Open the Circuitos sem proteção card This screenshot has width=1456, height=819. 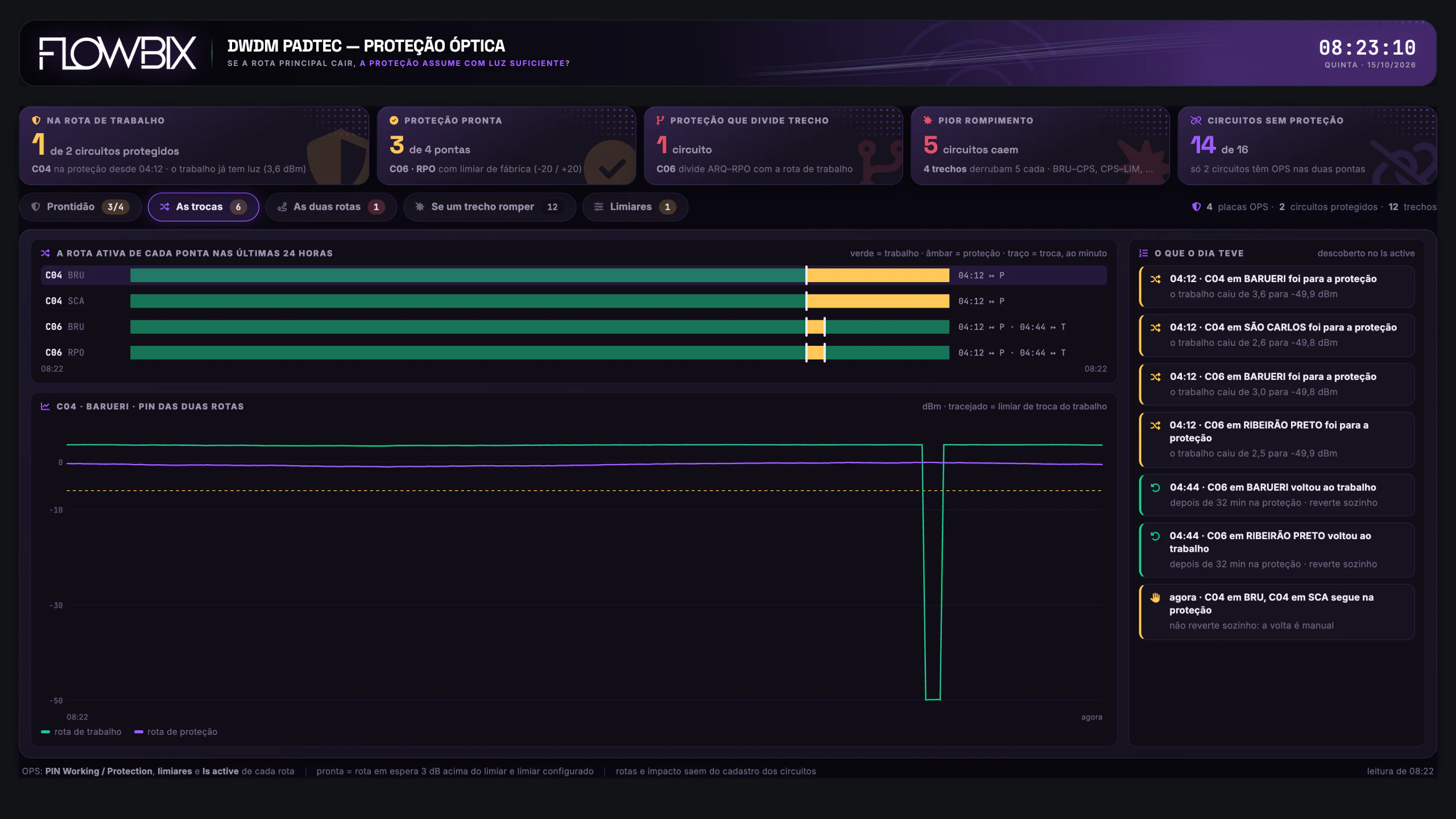click(x=1307, y=146)
